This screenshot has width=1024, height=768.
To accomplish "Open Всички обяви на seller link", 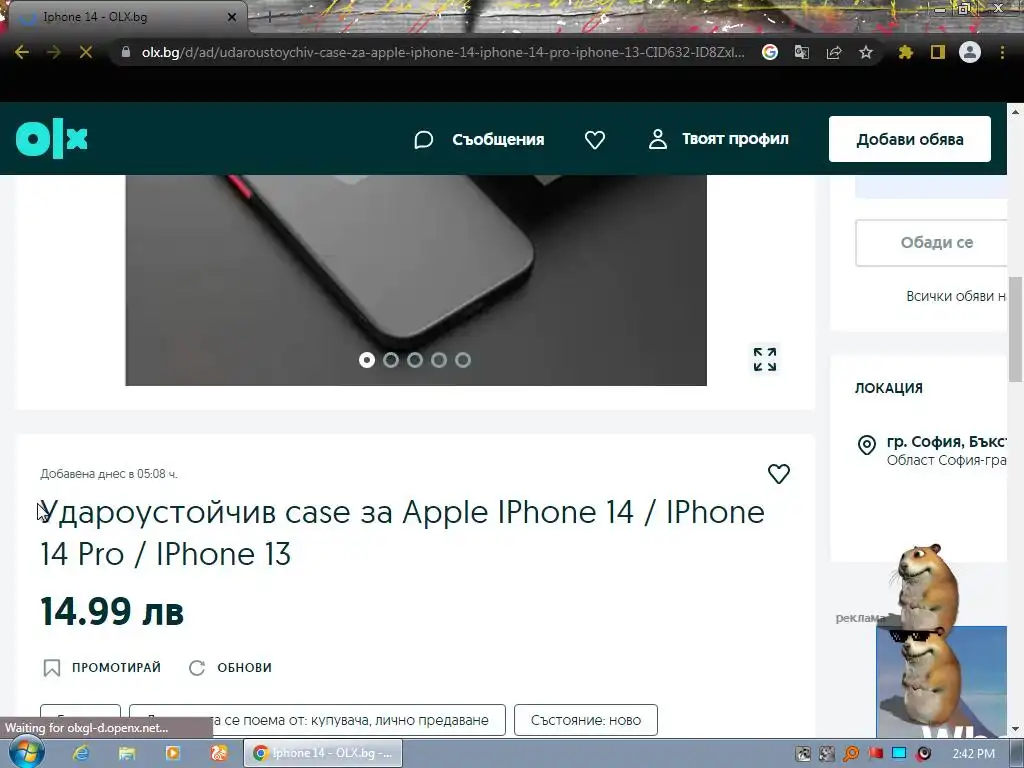I will pos(956,296).
